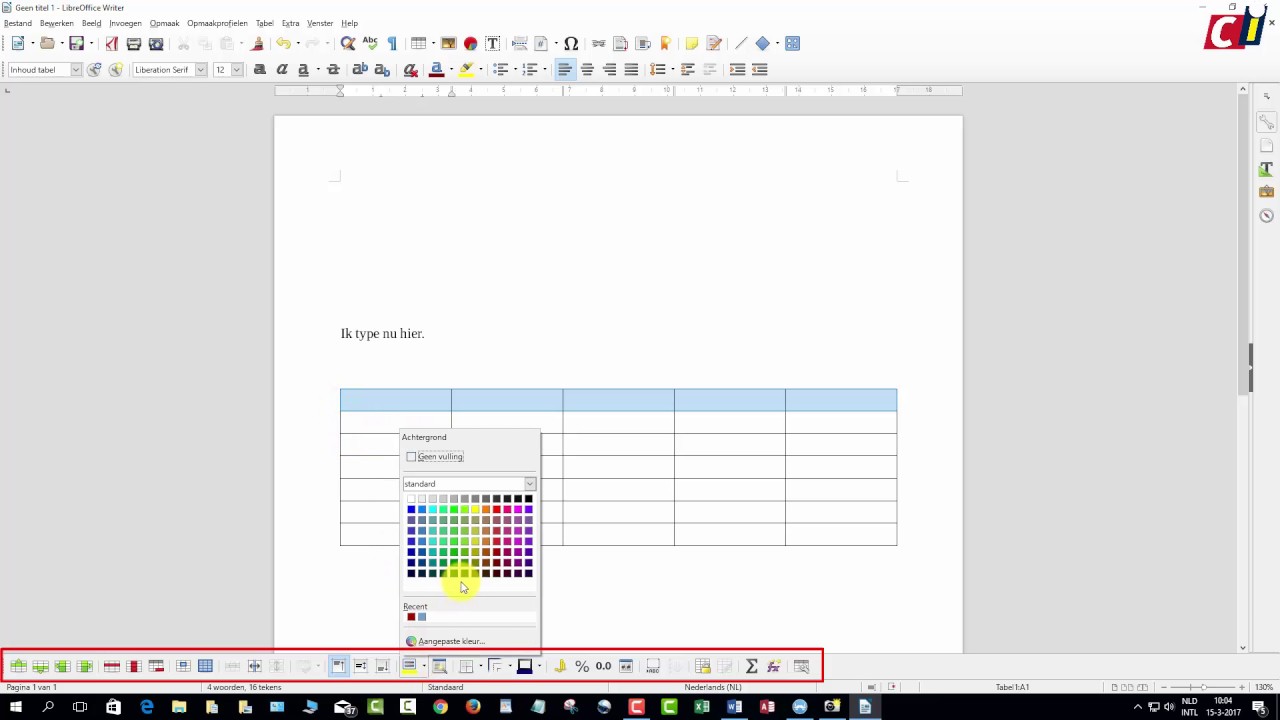Open the Liberation Serif font name dropdown

tap(201, 70)
